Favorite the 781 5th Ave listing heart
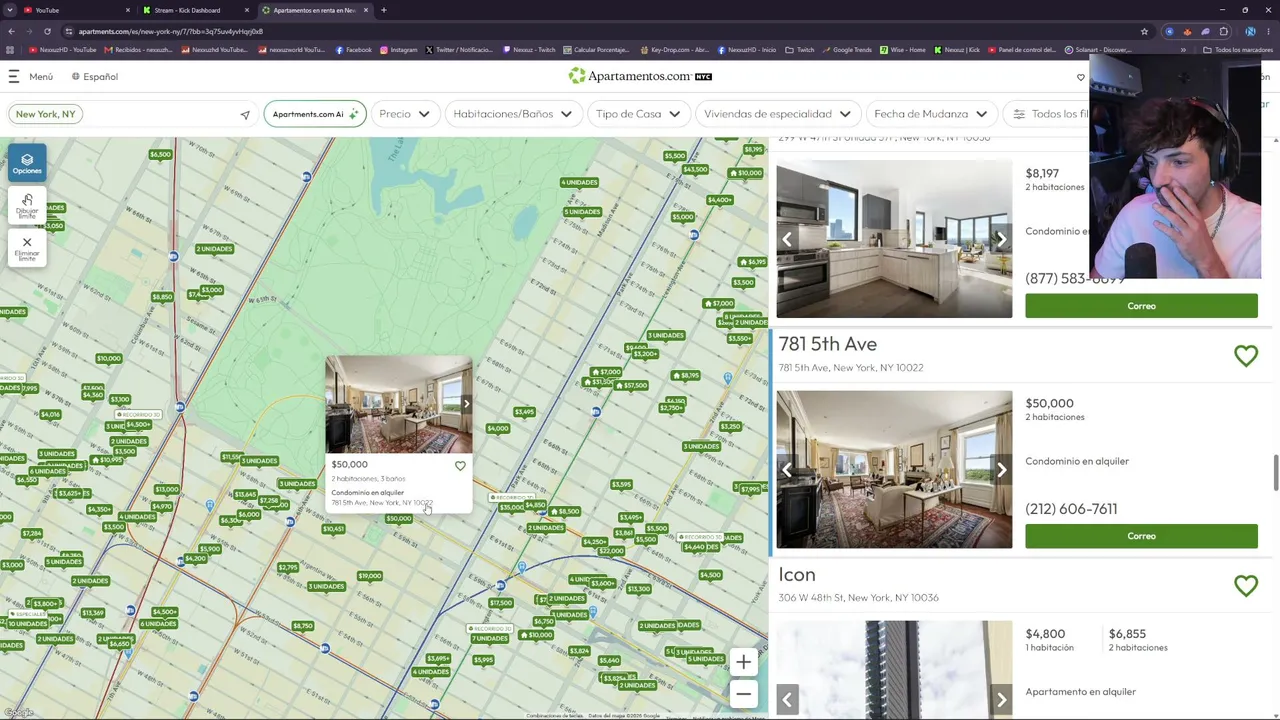 [x=1246, y=356]
